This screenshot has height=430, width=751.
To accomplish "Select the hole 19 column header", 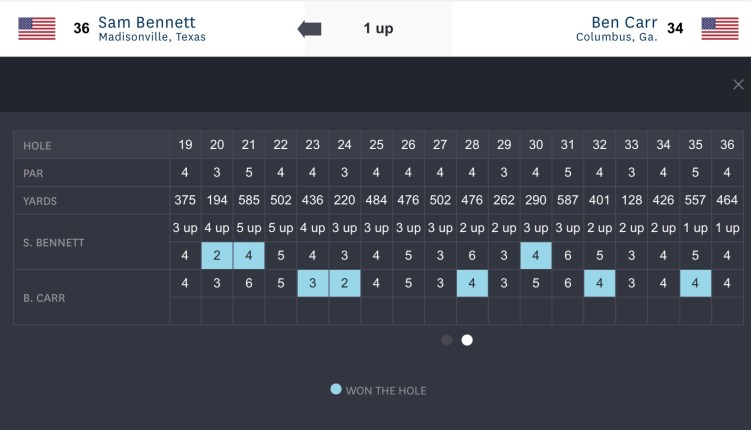I will [x=185, y=145].
